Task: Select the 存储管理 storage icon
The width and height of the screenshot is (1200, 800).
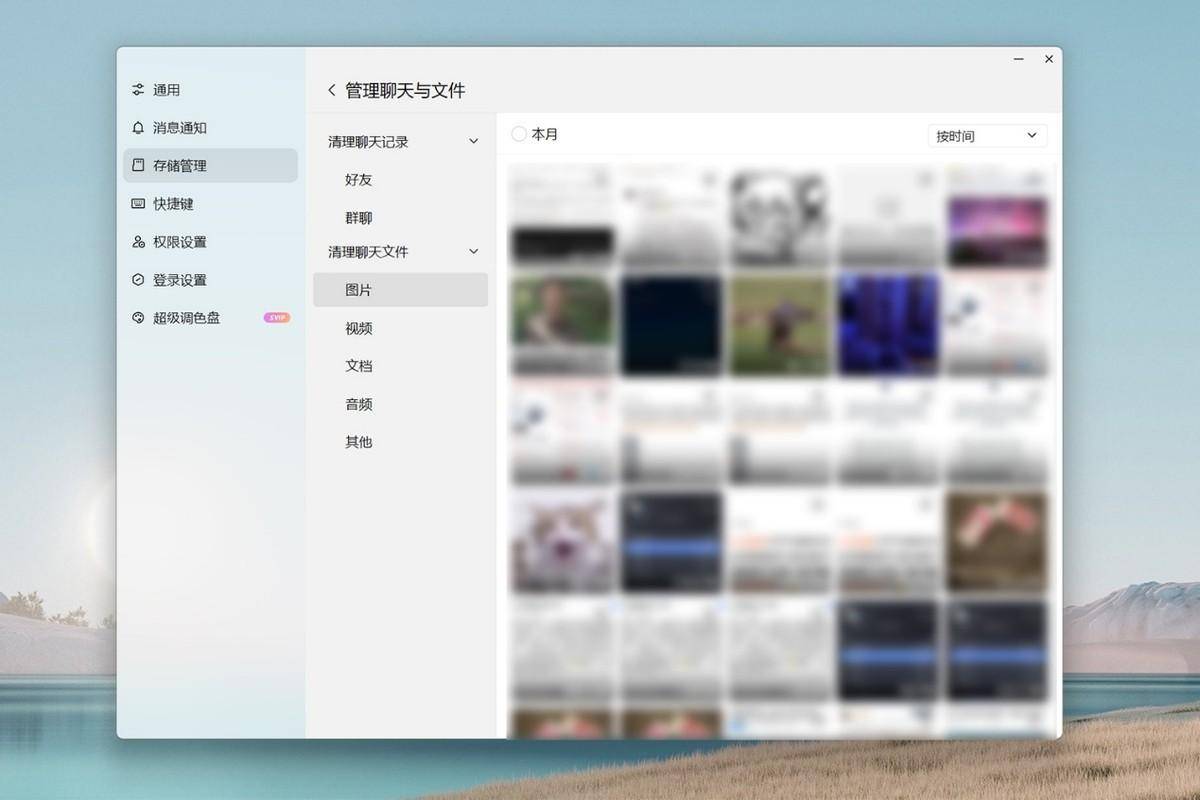Action: tap(138, 165)
